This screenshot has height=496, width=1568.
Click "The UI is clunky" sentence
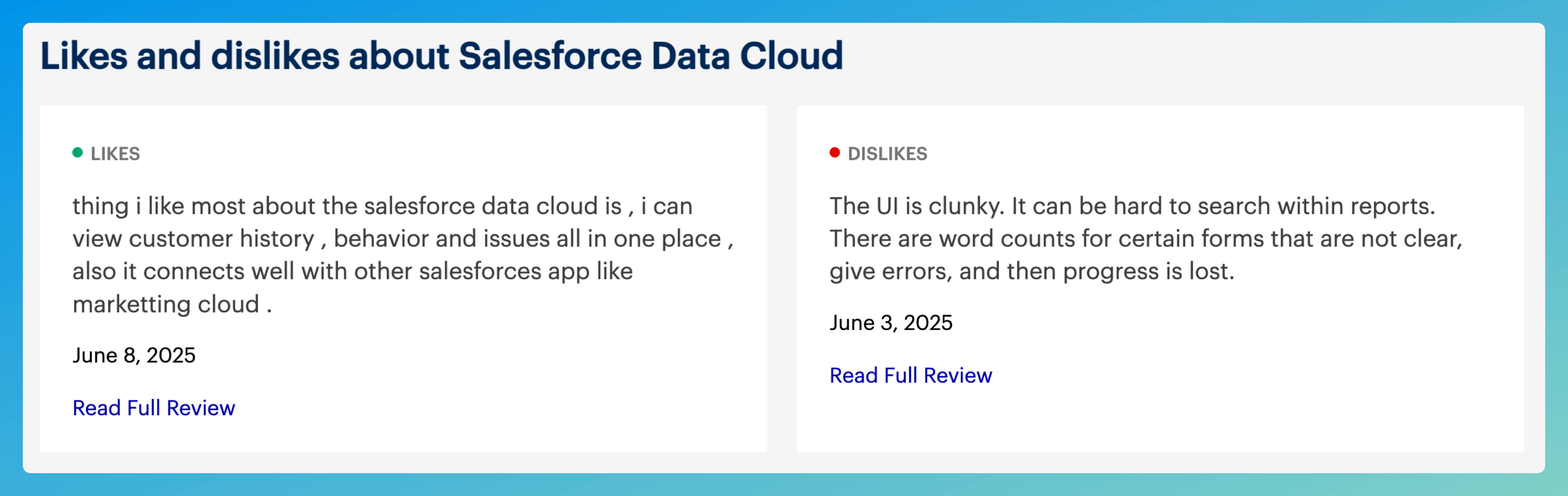pyautogui.click(x=916, y=206)
